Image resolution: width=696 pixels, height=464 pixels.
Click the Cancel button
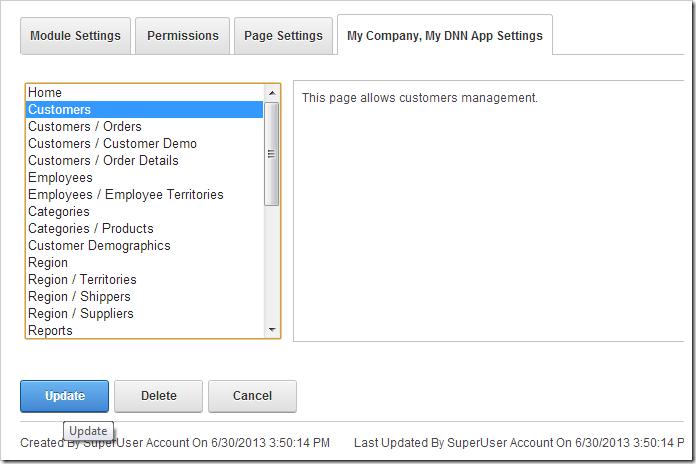click(252, 396)
